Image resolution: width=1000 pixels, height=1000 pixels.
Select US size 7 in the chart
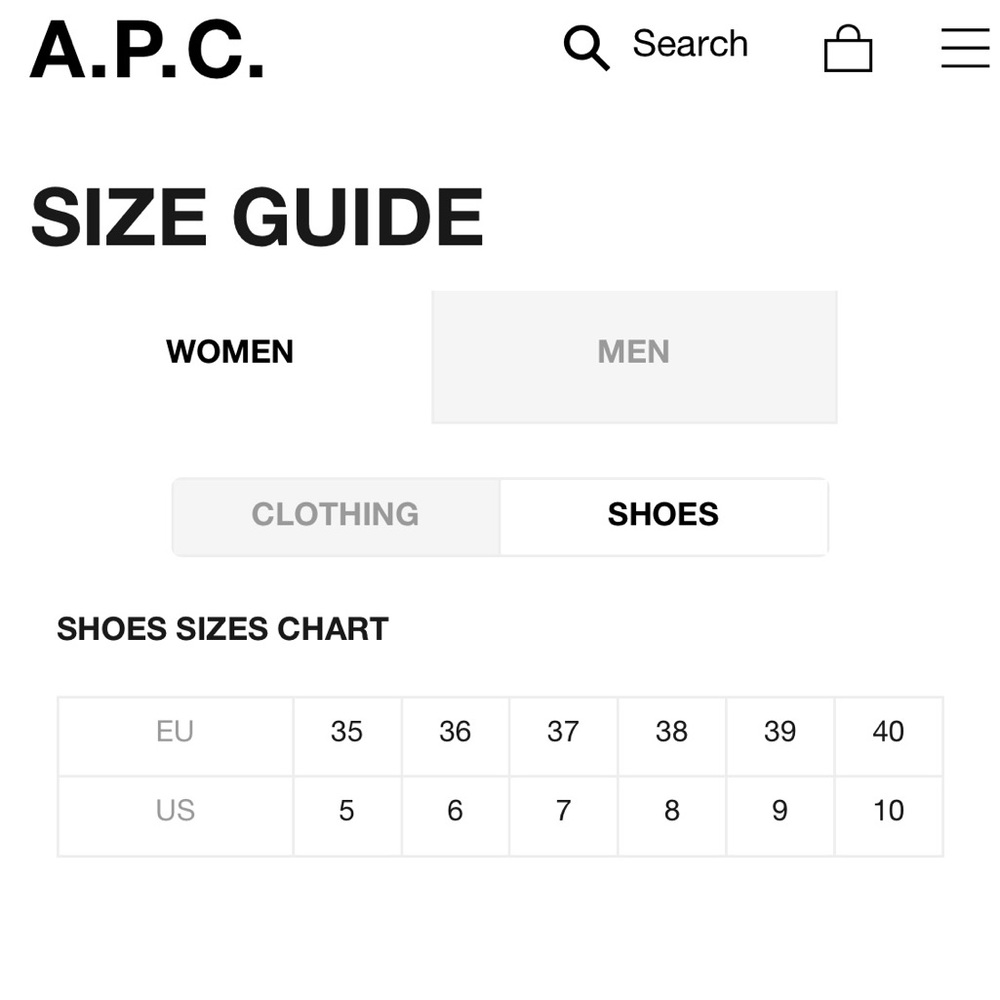(x=563, y=812)
